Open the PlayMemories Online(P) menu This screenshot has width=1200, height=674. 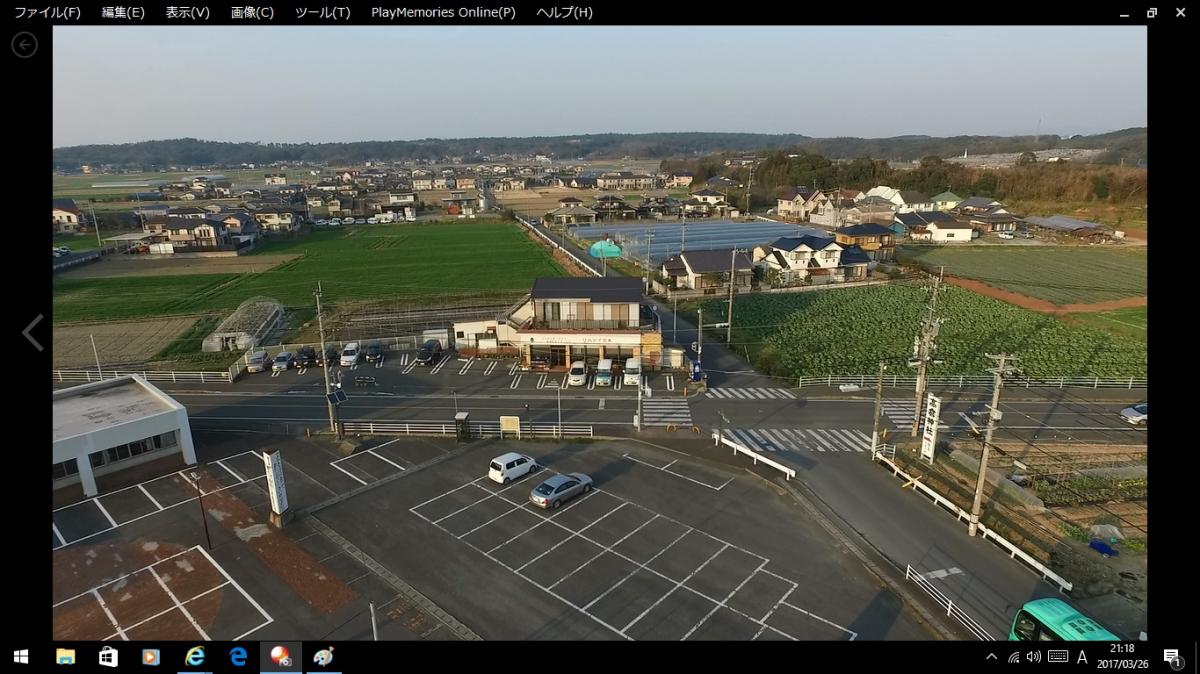click(443, 12)
